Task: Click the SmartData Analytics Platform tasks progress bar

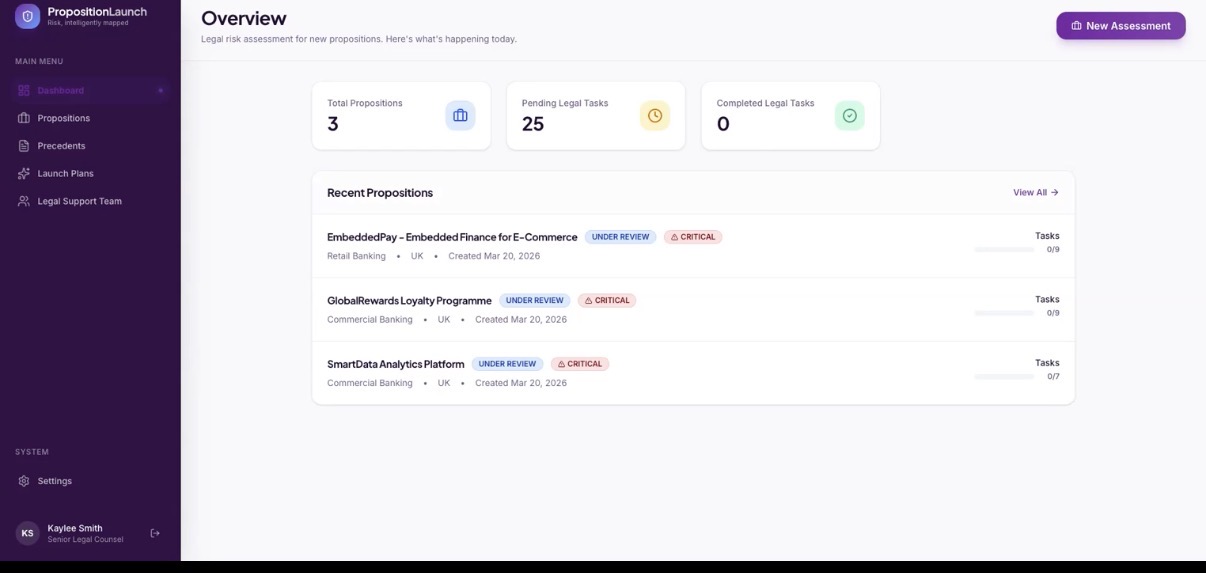Action: [x=1004, y=377]
